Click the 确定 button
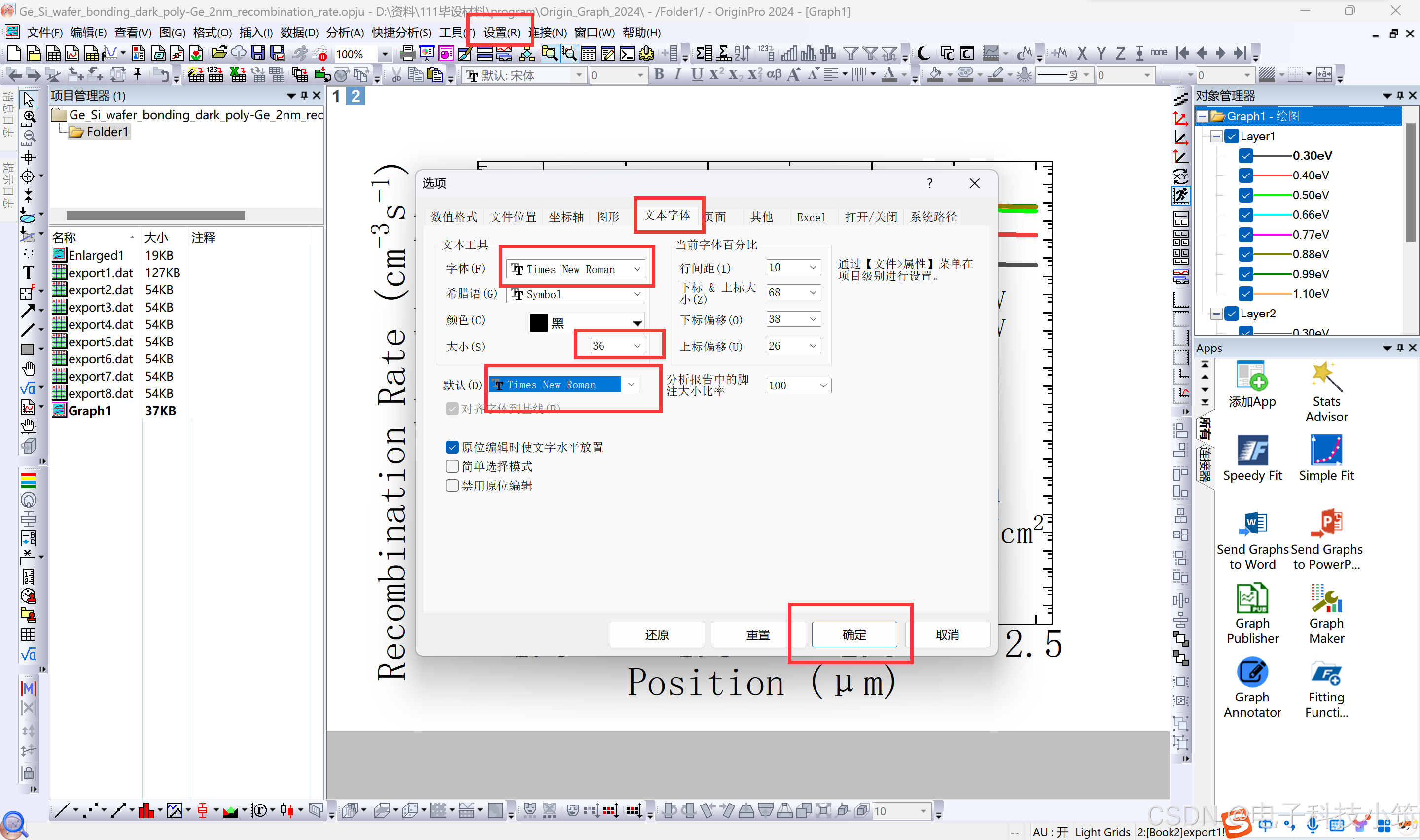Image resolution: width=1420 pixels, height=840 pixels. [853, 634]
